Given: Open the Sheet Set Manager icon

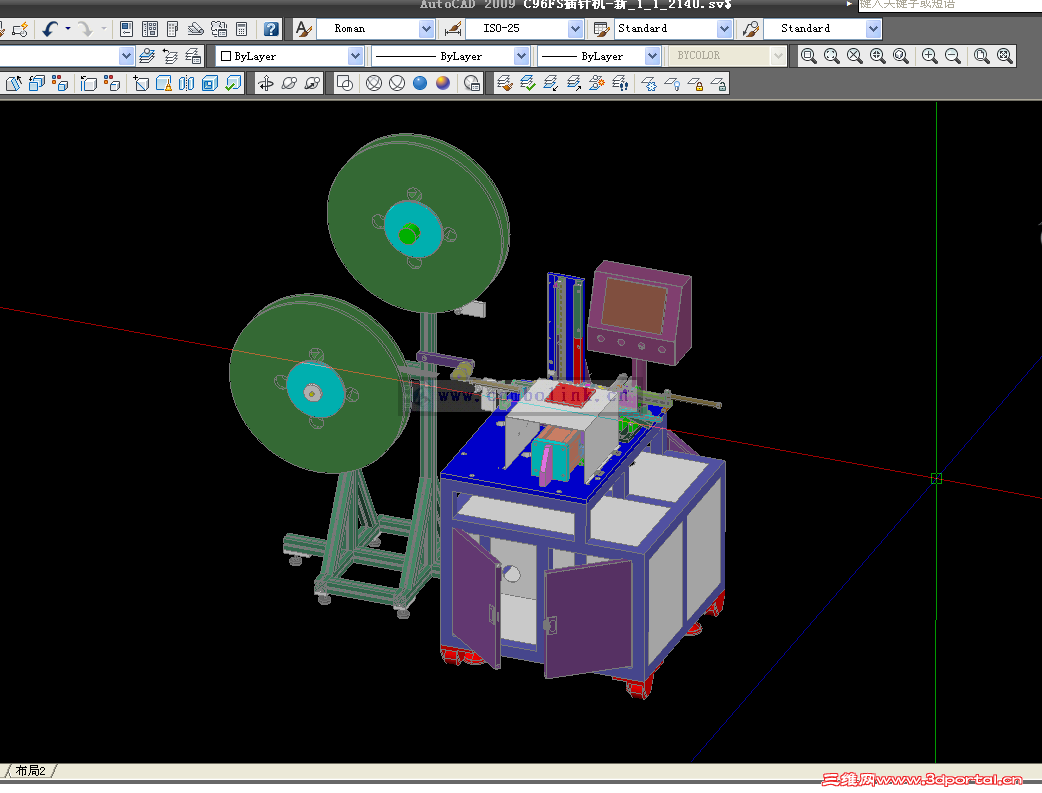Looking at the screenshot, I should (x=195, y=29).
